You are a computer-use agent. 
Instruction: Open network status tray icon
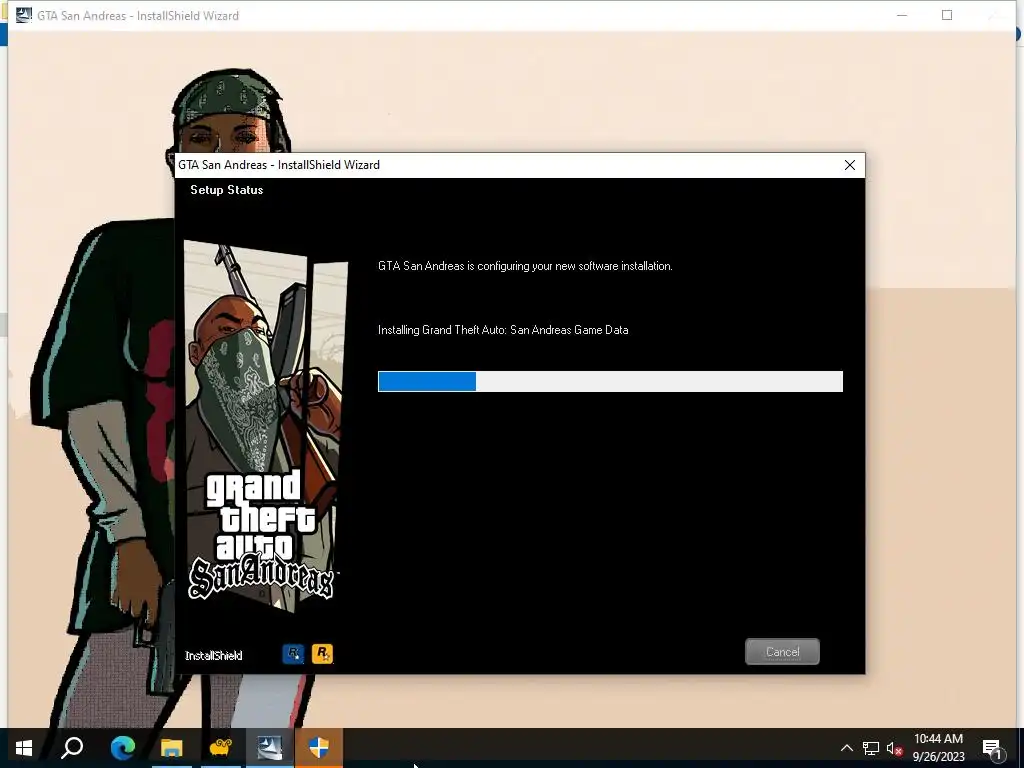pos(871,748)
